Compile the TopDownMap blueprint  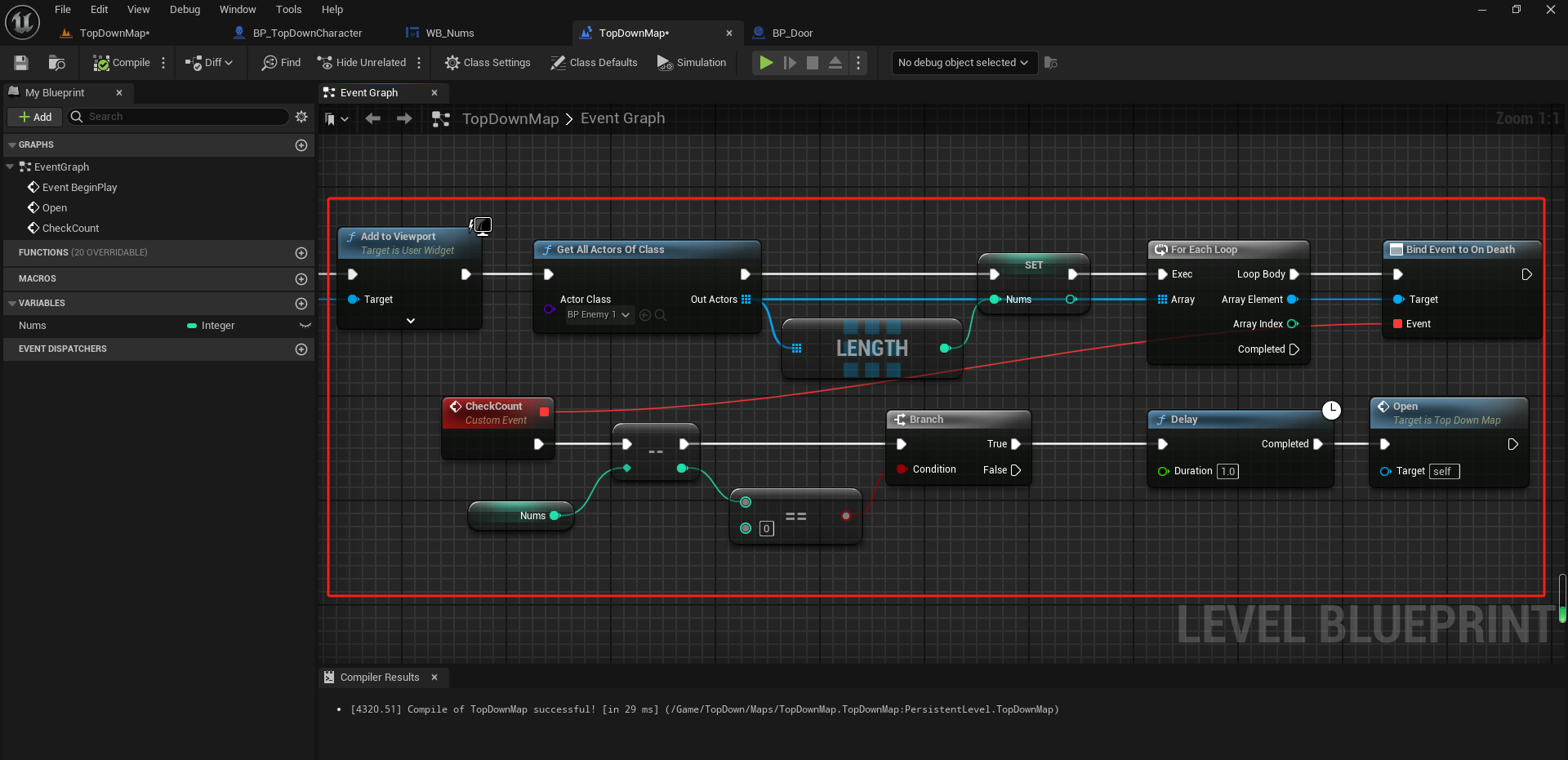122,63
